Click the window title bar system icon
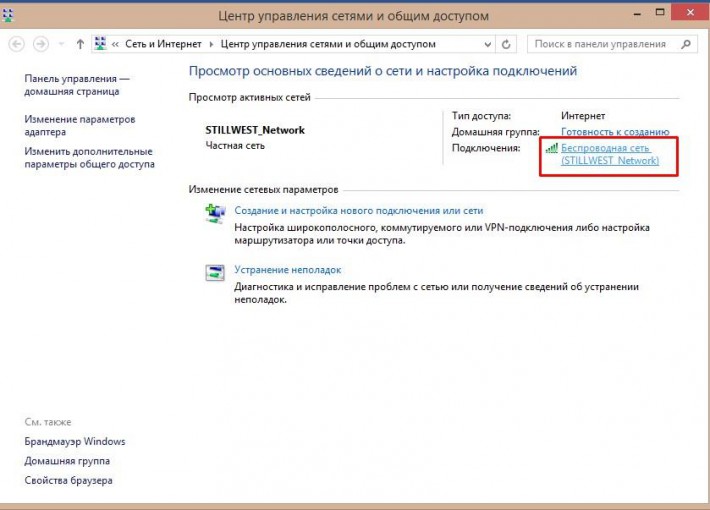The width and height of the screenshot is (710, 510). [8, 15]
